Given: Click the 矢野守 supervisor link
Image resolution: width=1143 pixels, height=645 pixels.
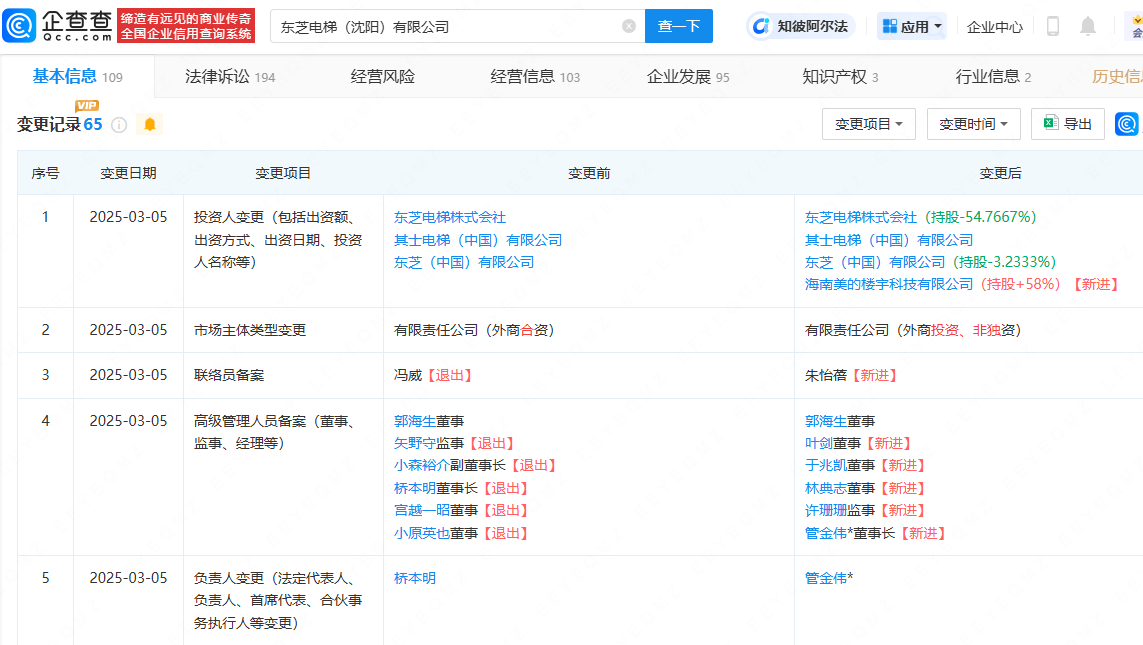Looking at the screenshot, I should [415, 443].
